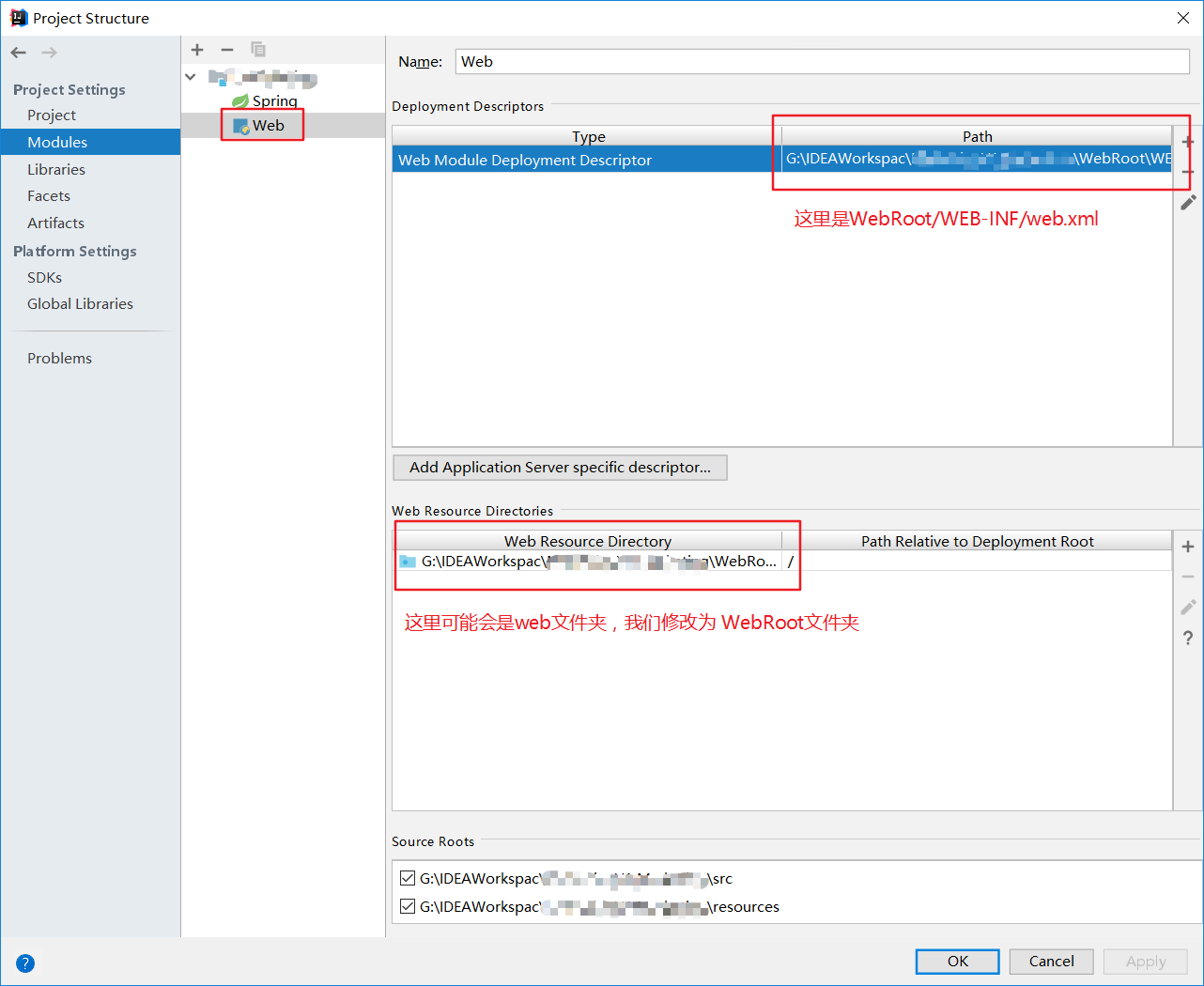Remove the web resource directory with the minus icon
This screenshot has height=986, width=1204.
coord(1188,577)
